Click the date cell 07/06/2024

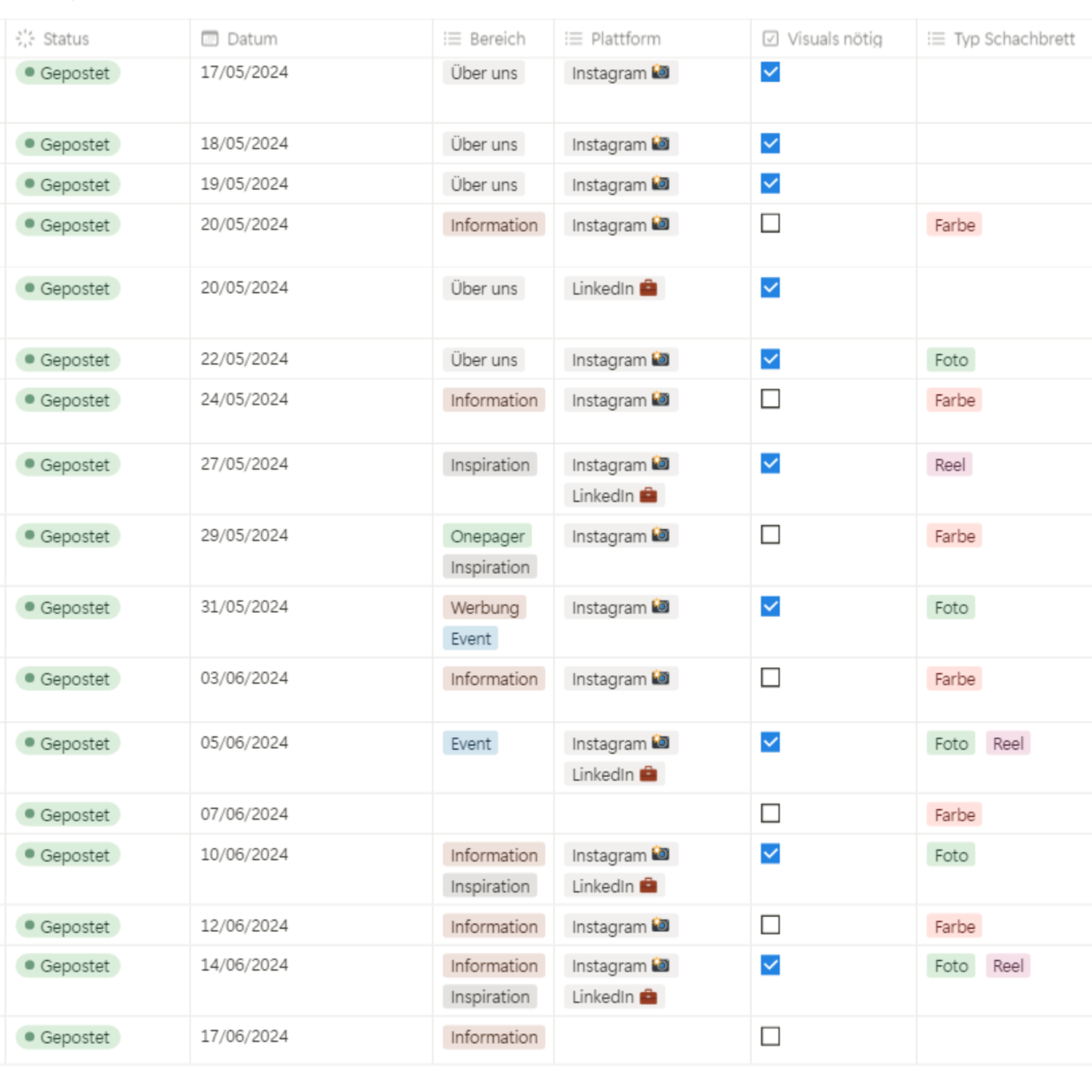point(244,814)
